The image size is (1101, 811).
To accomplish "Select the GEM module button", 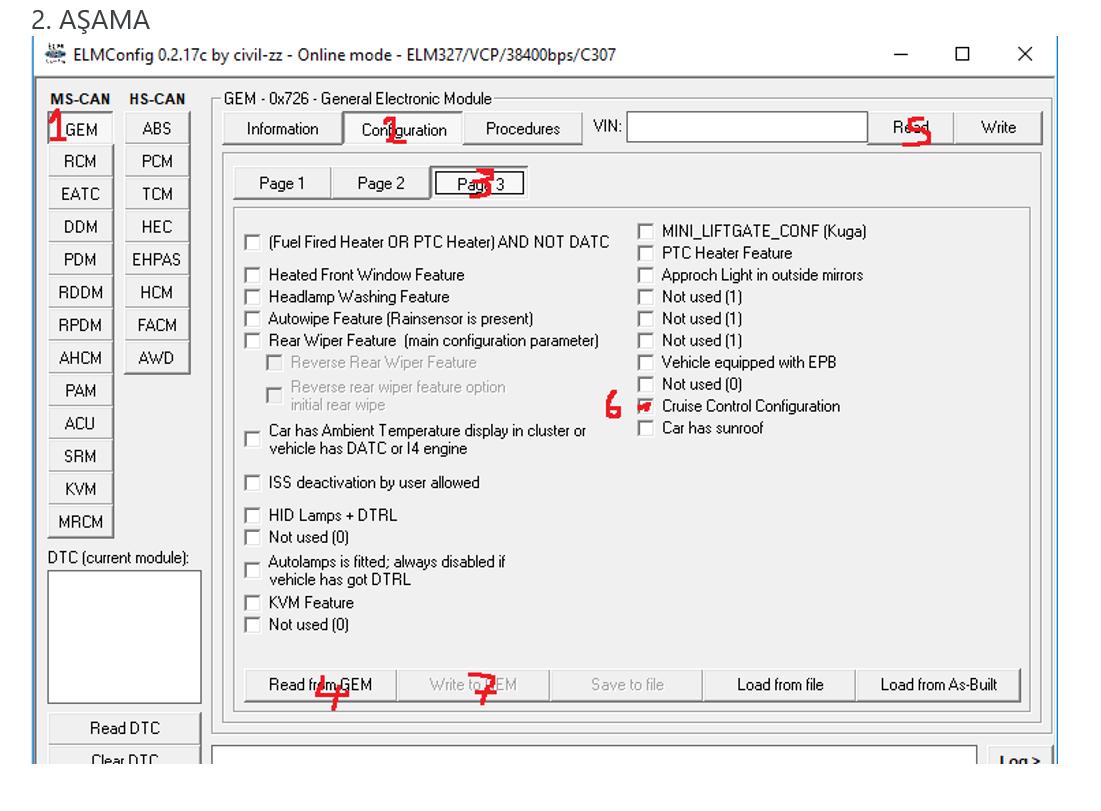I will (81, 129).
